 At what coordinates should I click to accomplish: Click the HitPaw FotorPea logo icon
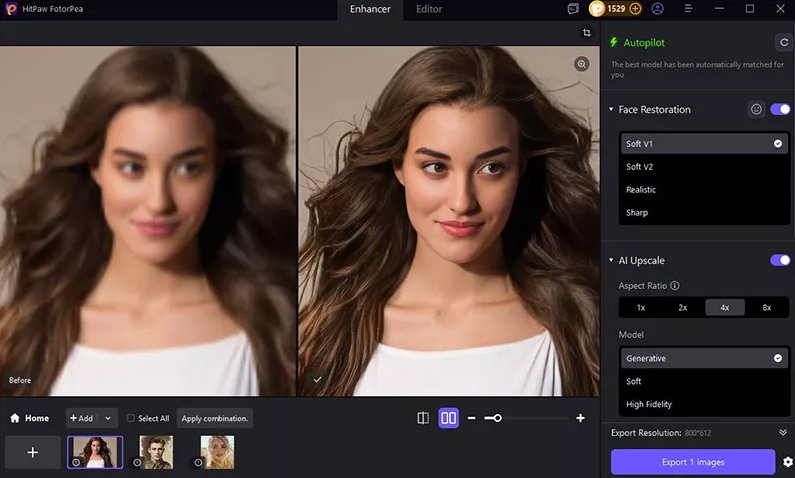click(11, 9)
